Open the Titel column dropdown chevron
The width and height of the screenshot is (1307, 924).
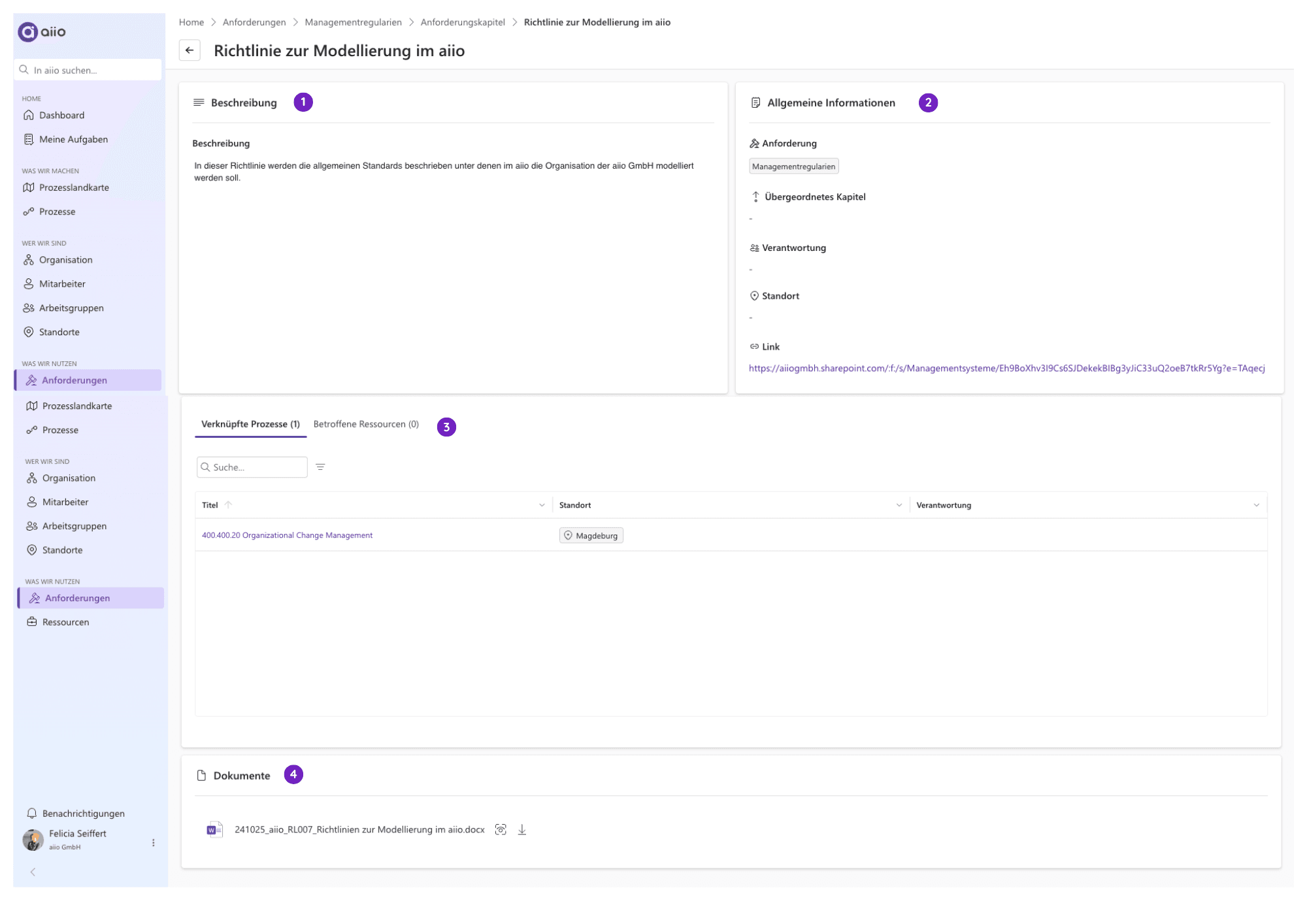coord(542,505)
